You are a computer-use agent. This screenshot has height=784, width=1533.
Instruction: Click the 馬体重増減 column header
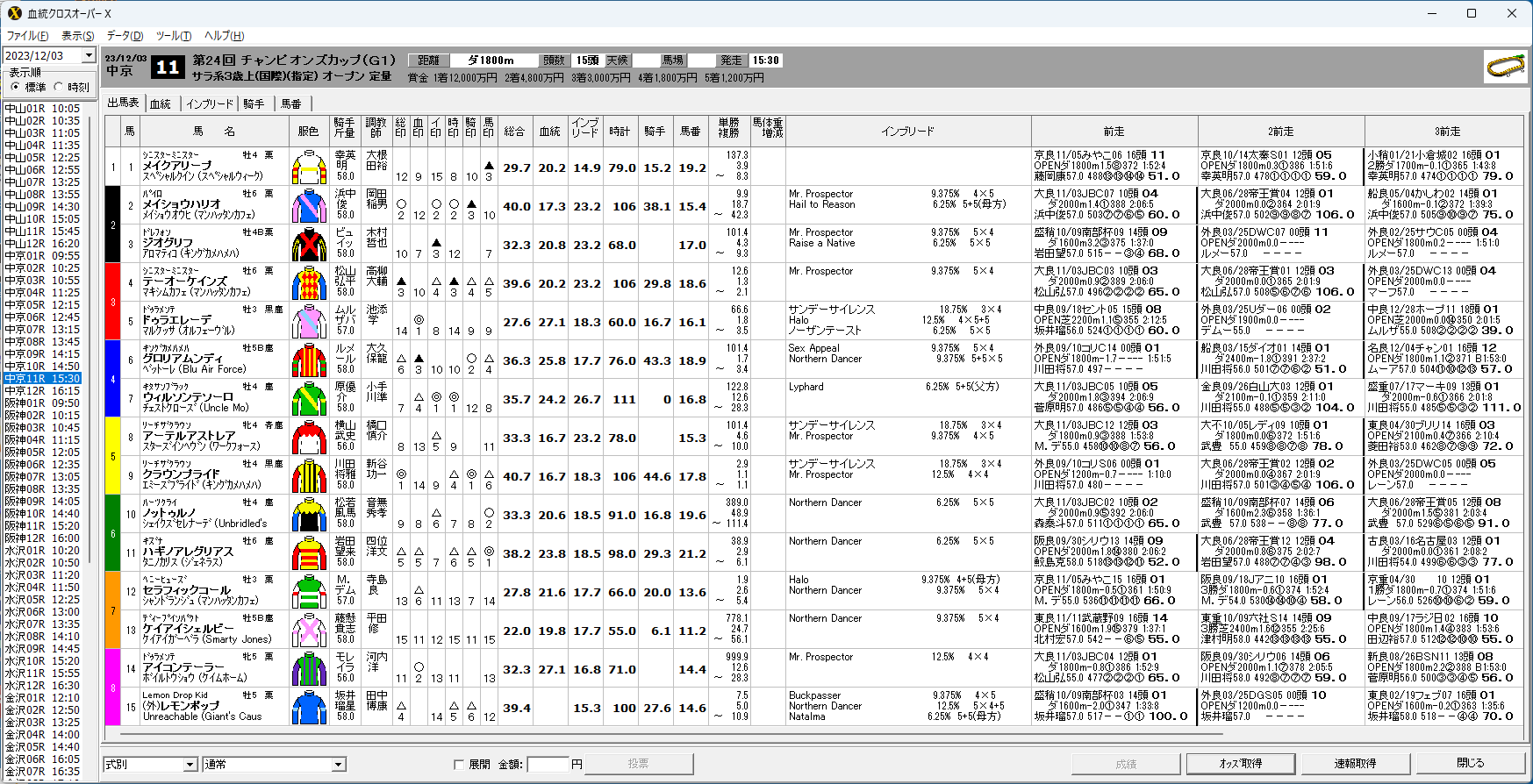pyautogui.click(x=768, y=132)
